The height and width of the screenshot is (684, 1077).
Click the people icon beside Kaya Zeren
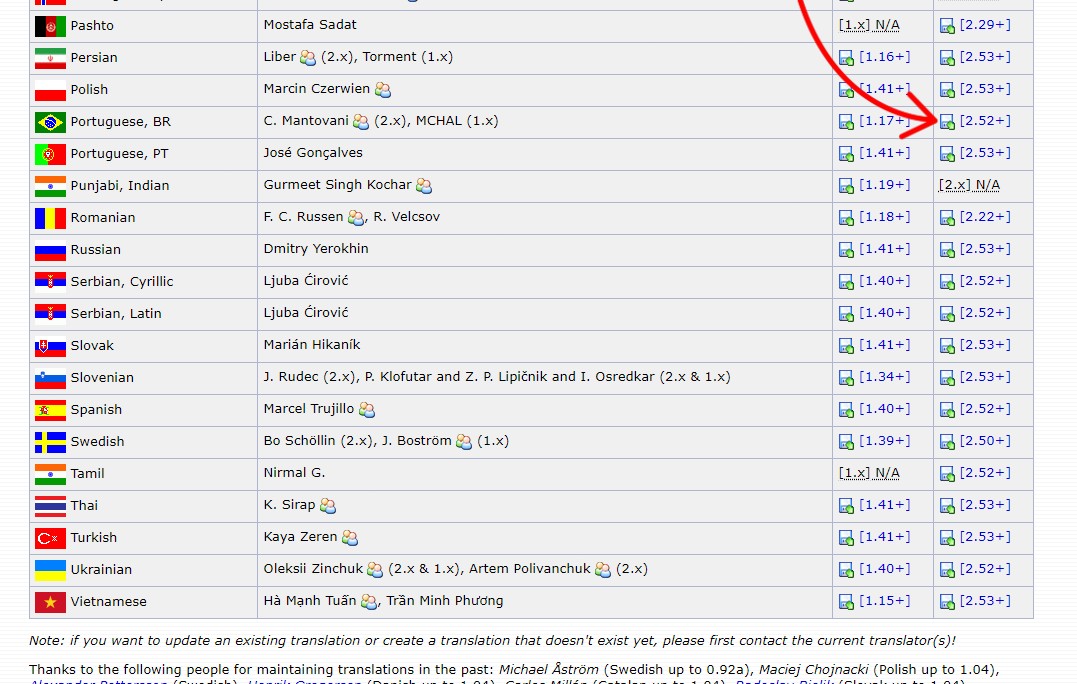pos(350,538)
